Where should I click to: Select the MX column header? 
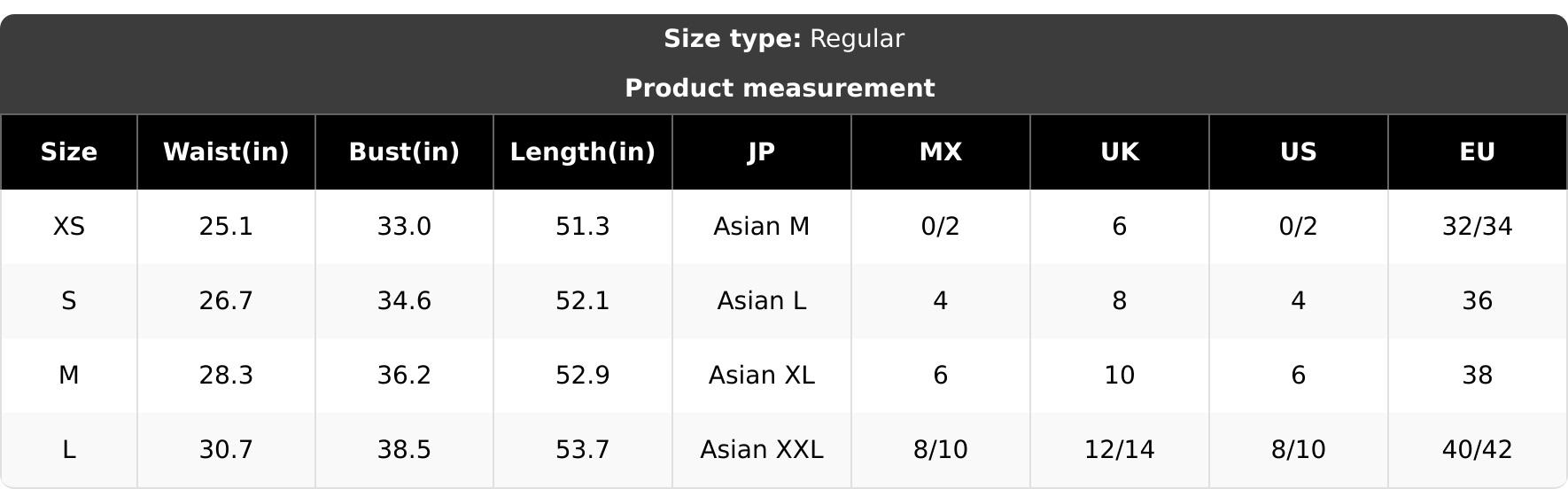941,152
